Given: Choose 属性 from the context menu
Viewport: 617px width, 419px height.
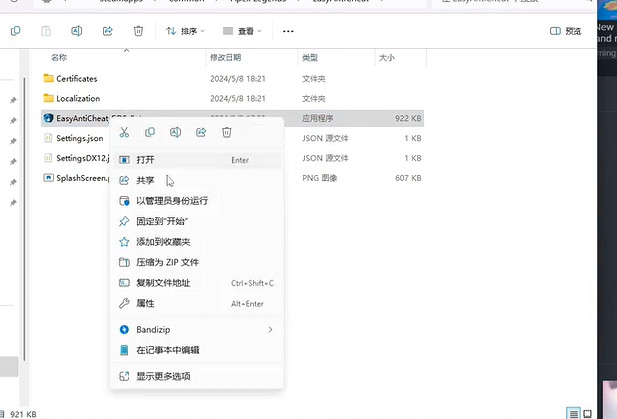Looking at the screenshot, I should pyautogui.click(x=196, y=303).
